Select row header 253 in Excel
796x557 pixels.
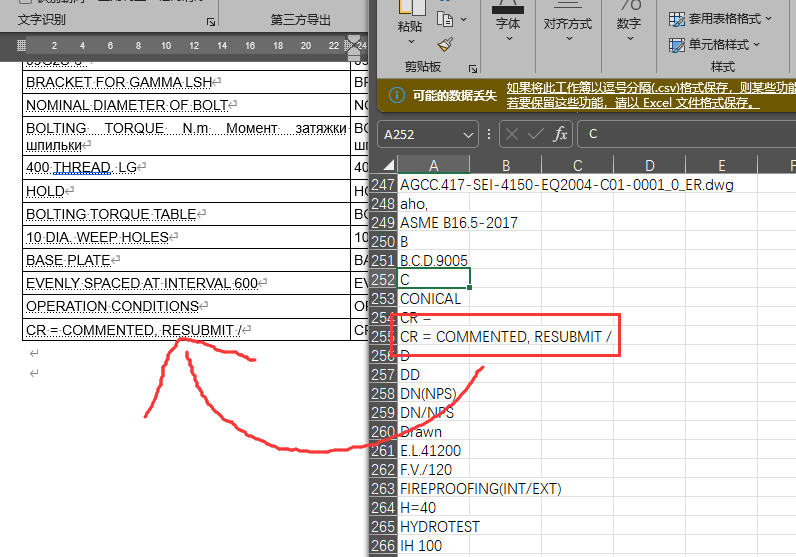383,299
